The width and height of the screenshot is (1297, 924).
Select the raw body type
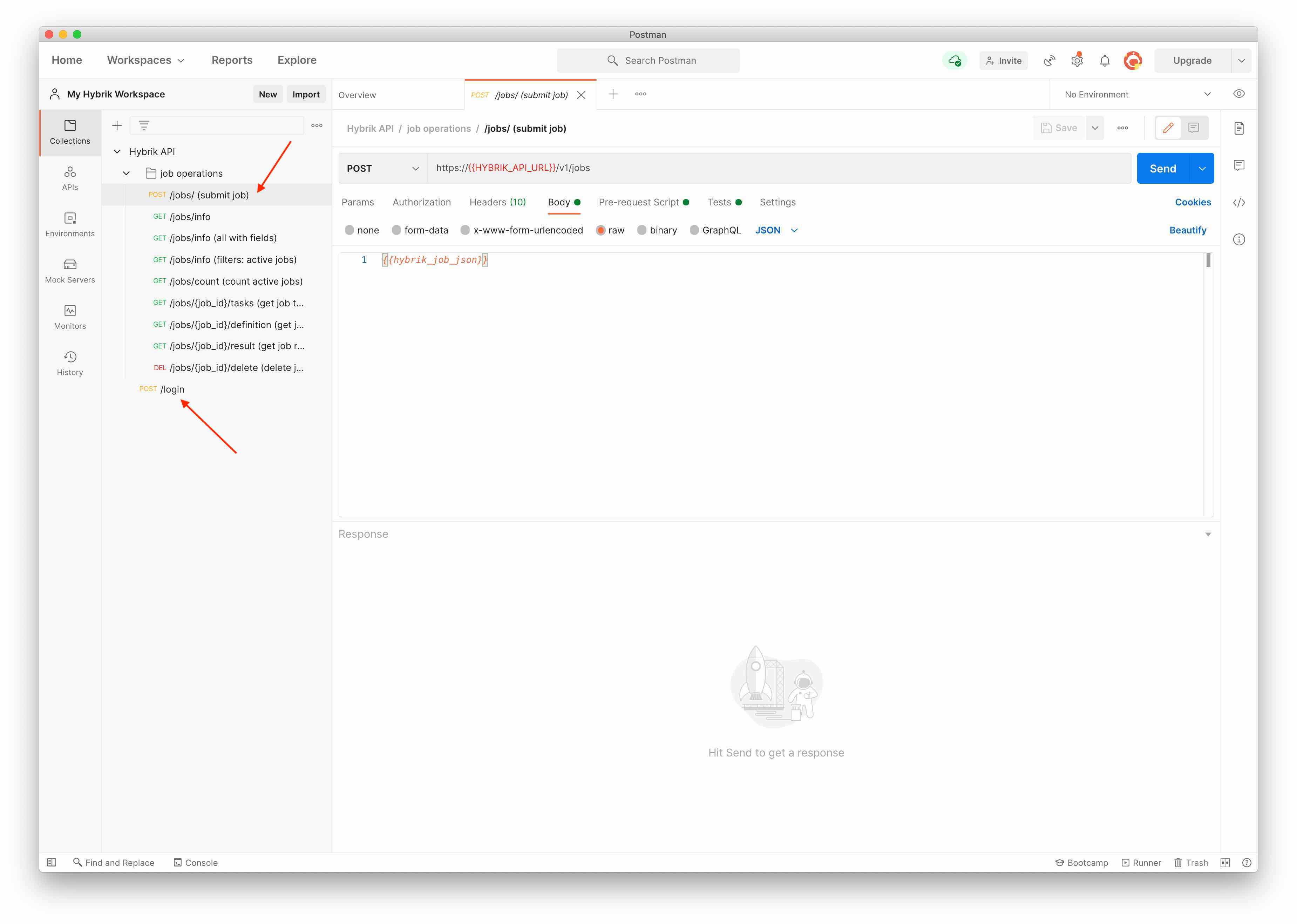[601, 230]
